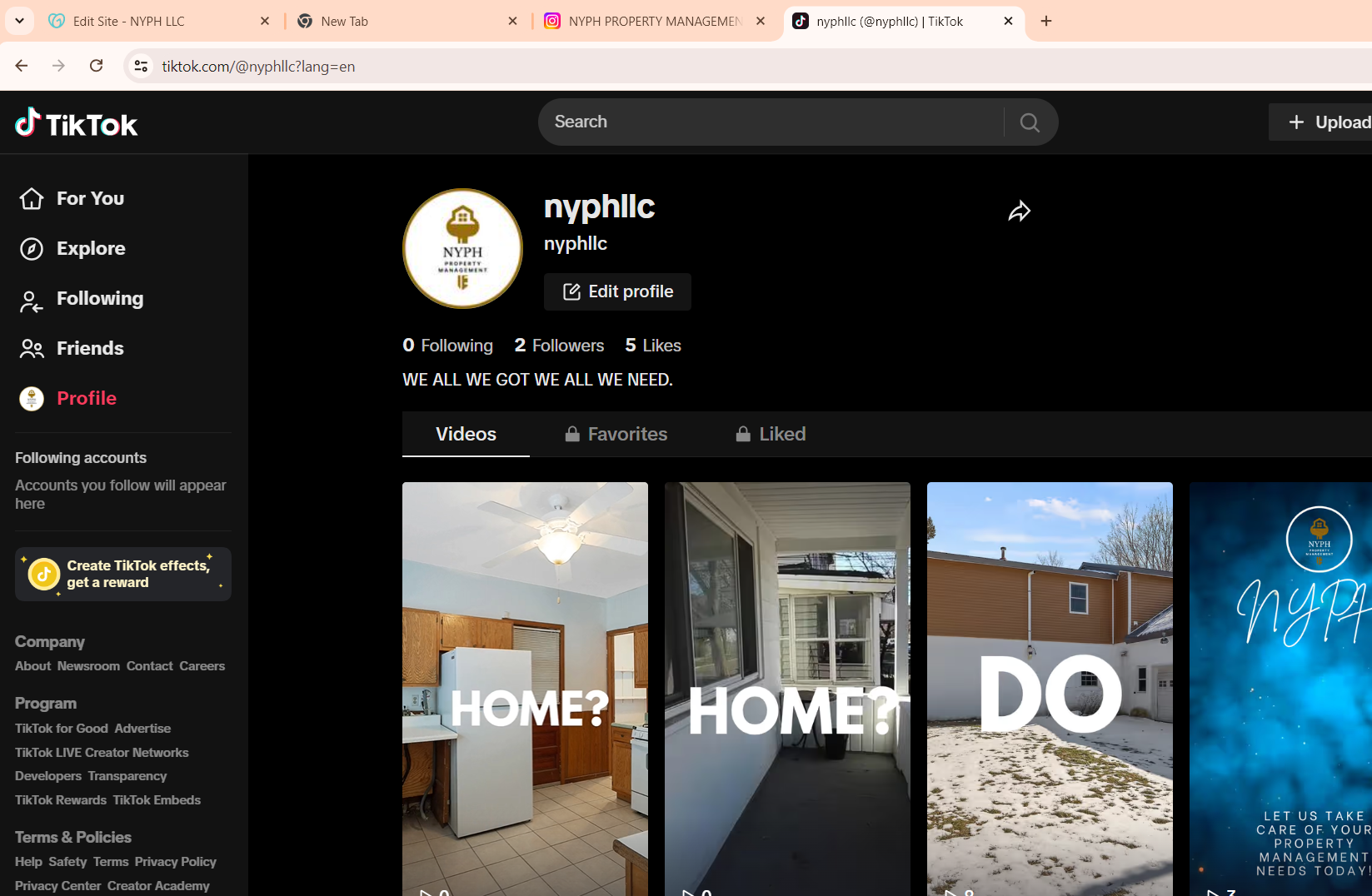Open the blue NYPH promo video thumbnail

[x=1280, y=689]
